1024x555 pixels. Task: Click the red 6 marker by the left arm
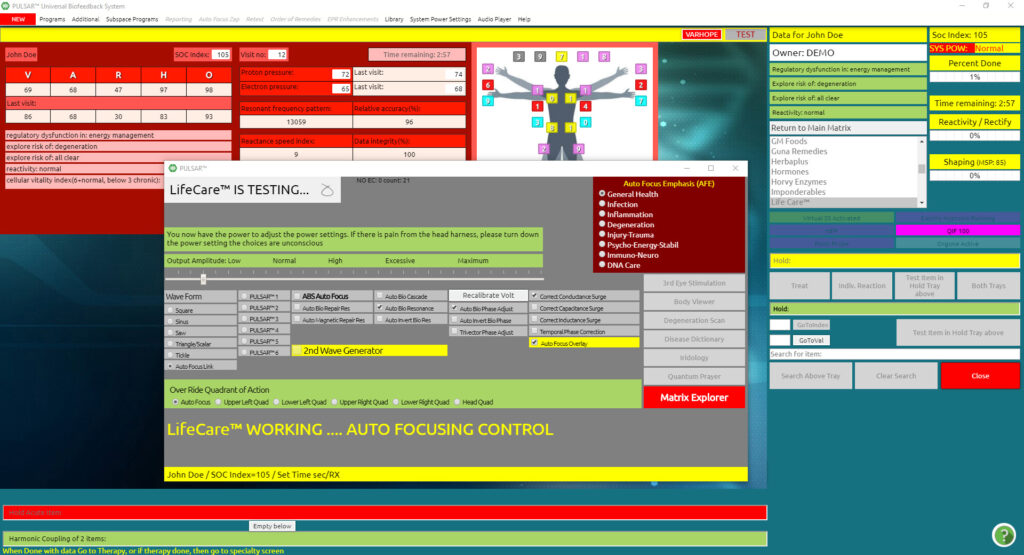pyautogui.click(x=488, y=86)
